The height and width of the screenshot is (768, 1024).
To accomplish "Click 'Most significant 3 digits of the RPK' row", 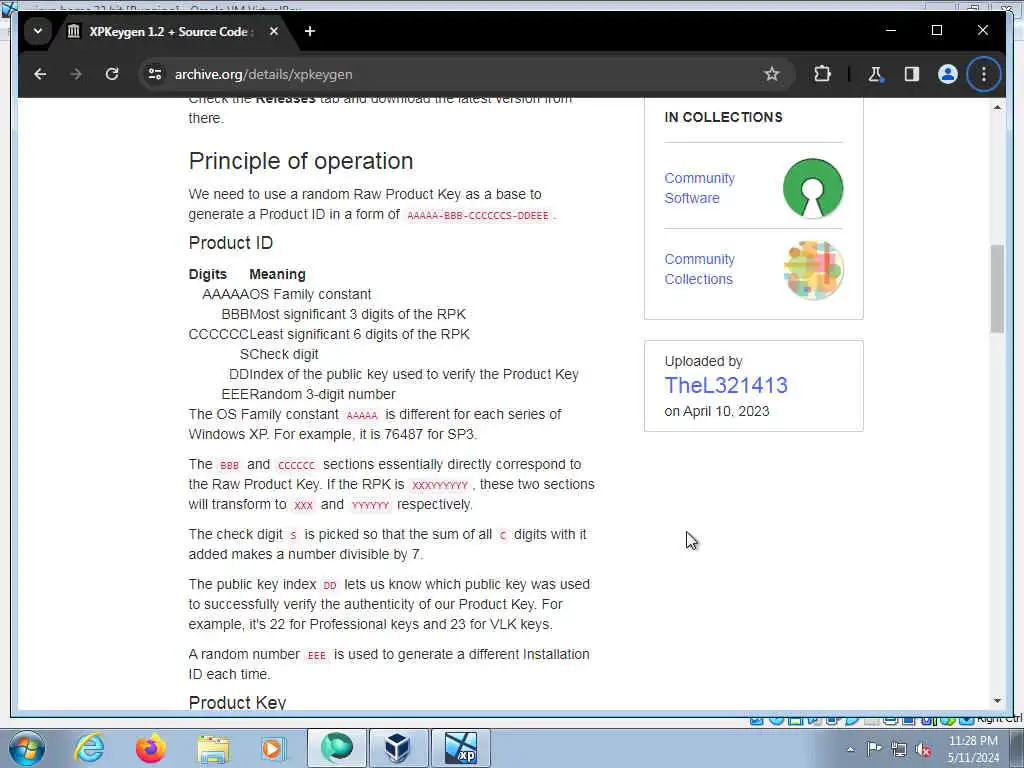I will click(x=344, y=314).
